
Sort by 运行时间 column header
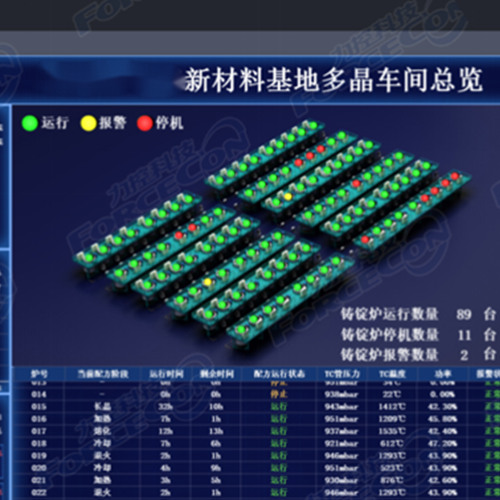pos(166,374)
